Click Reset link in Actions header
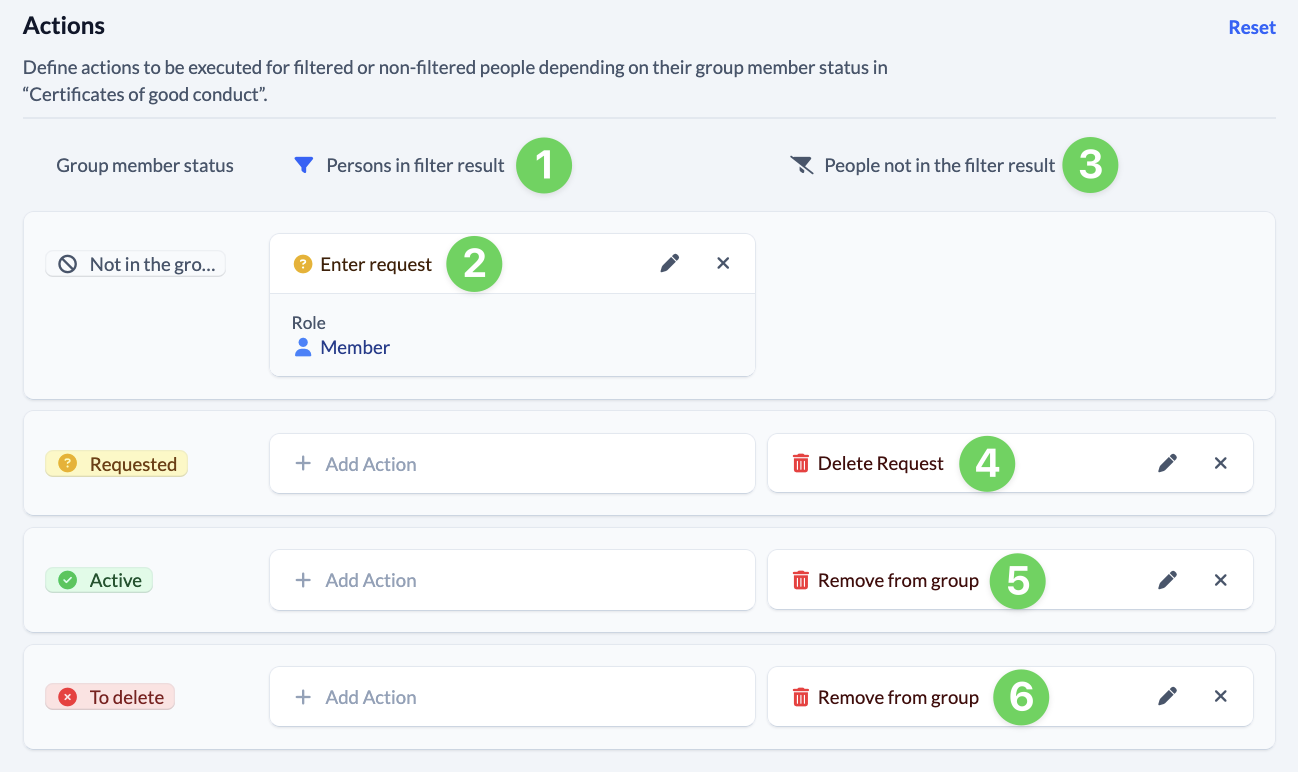 point(1252,27)
